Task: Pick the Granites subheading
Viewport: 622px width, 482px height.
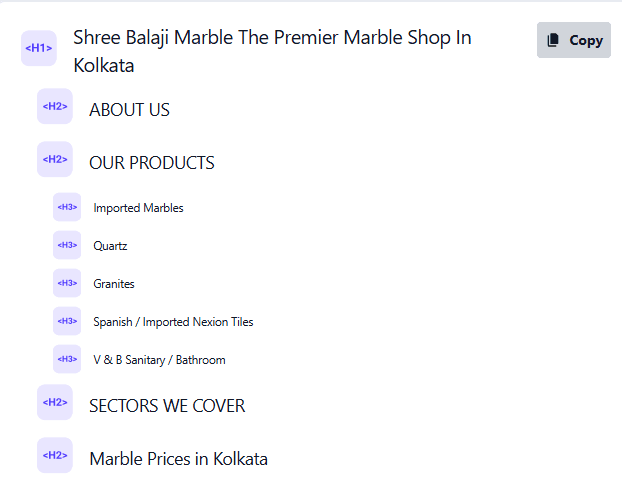Action: coord(114,284)
